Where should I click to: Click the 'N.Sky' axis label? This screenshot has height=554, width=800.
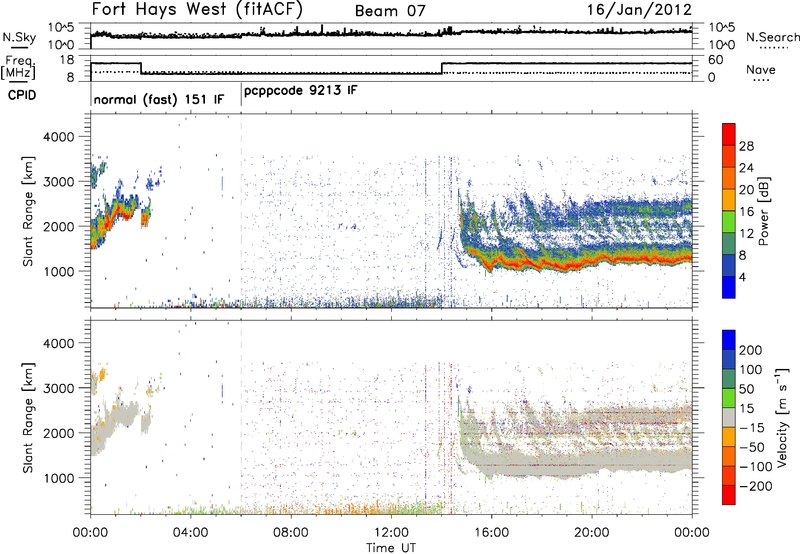point(19,37)
